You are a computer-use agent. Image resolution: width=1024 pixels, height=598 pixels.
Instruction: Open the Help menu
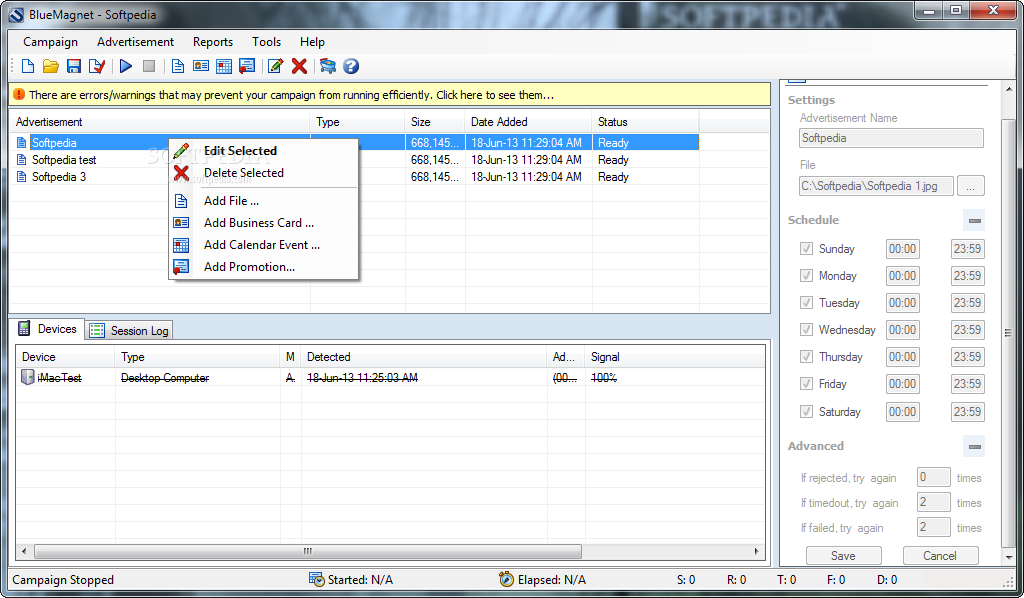coord(312,42)
